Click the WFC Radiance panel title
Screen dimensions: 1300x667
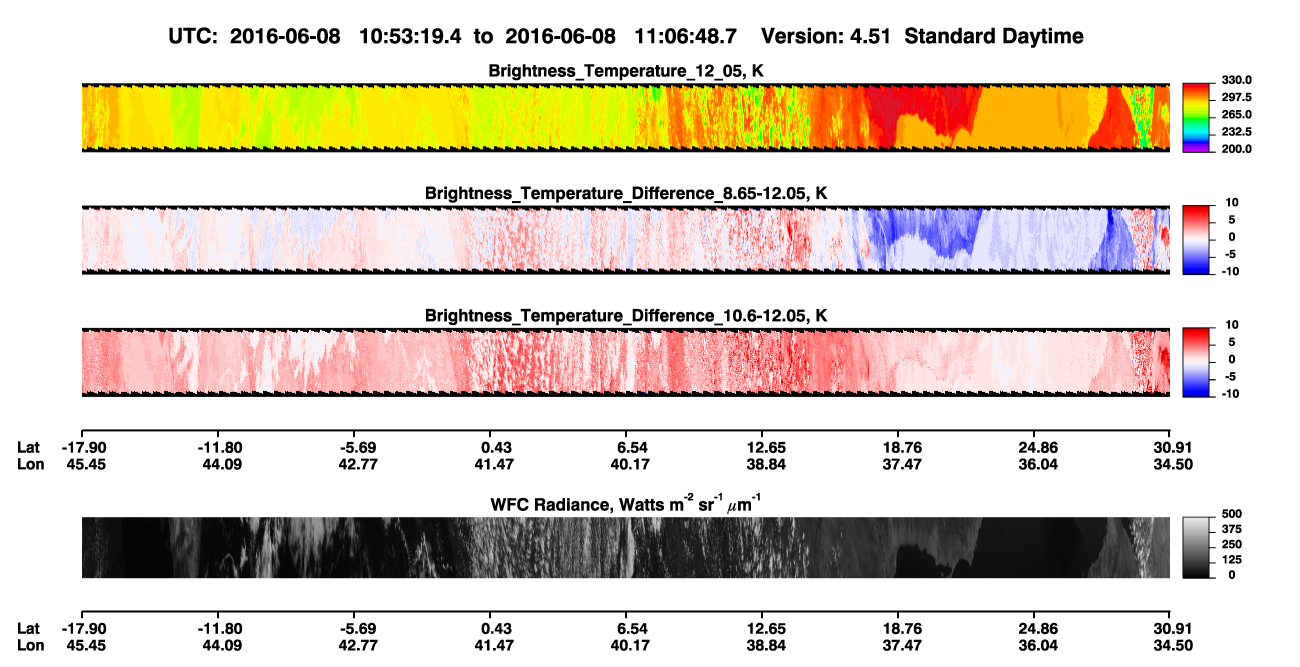(x=626, y=502)
